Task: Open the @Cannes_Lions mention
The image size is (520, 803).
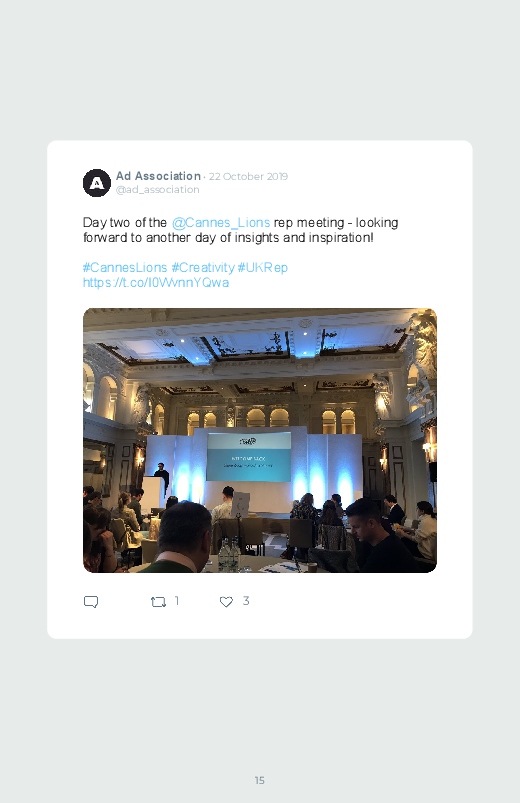Action: (221, 223)
